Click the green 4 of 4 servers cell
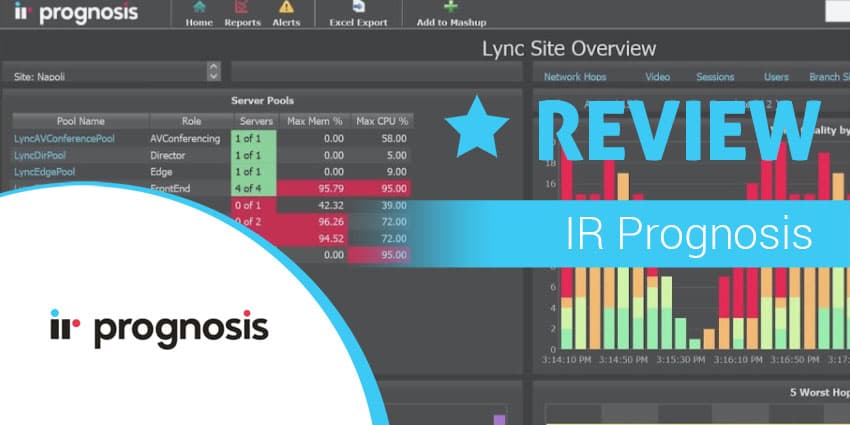850x425 pixels. 254,189
